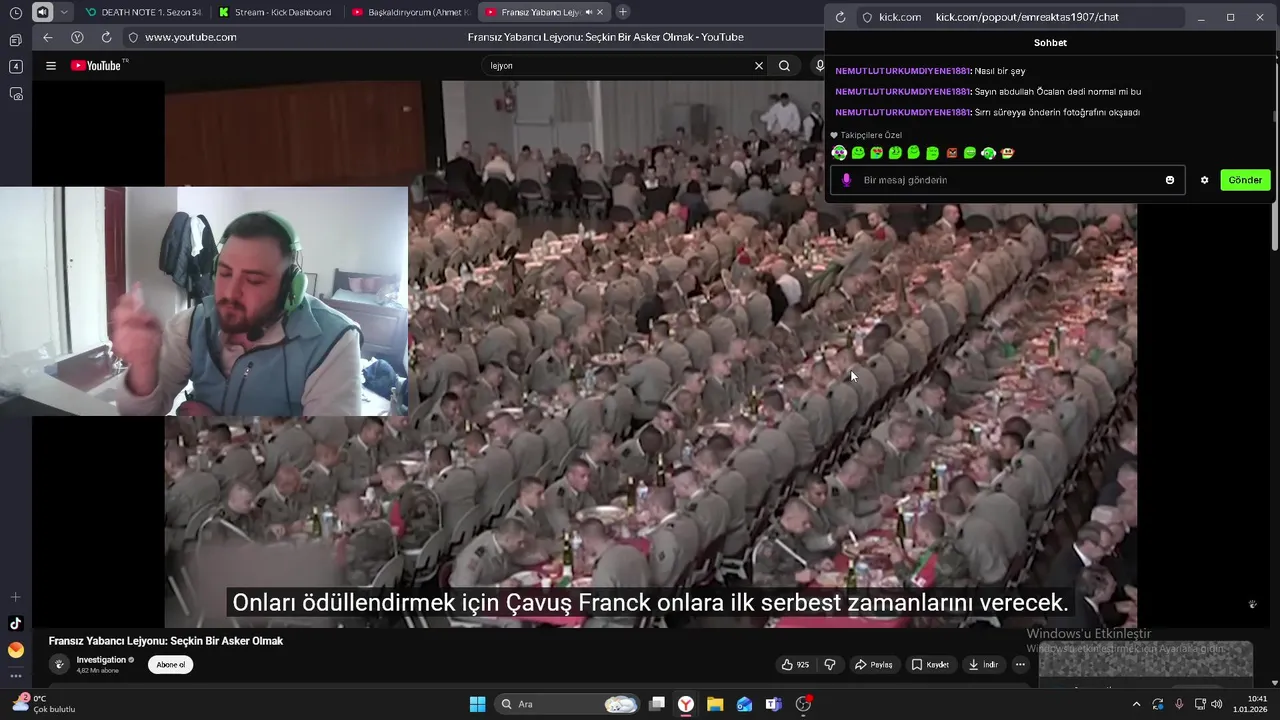Open the orange sidebar app icon

15,650
